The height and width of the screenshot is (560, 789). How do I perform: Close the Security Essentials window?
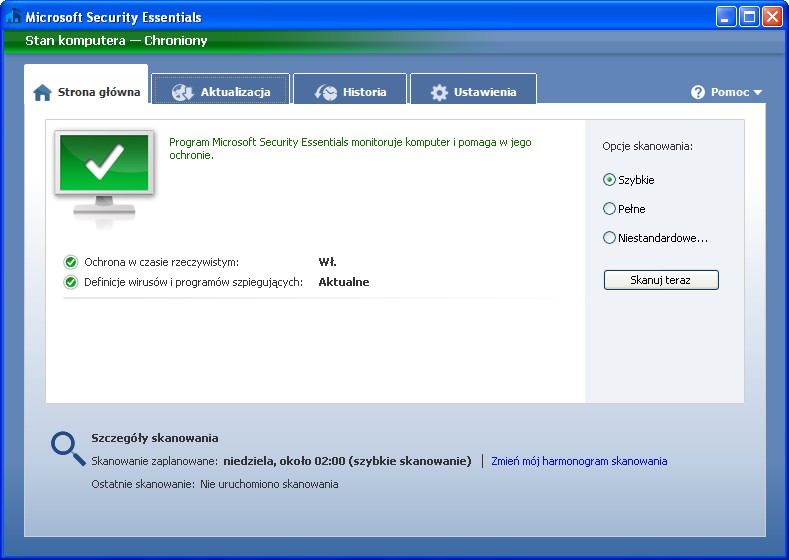pos(772,17)
